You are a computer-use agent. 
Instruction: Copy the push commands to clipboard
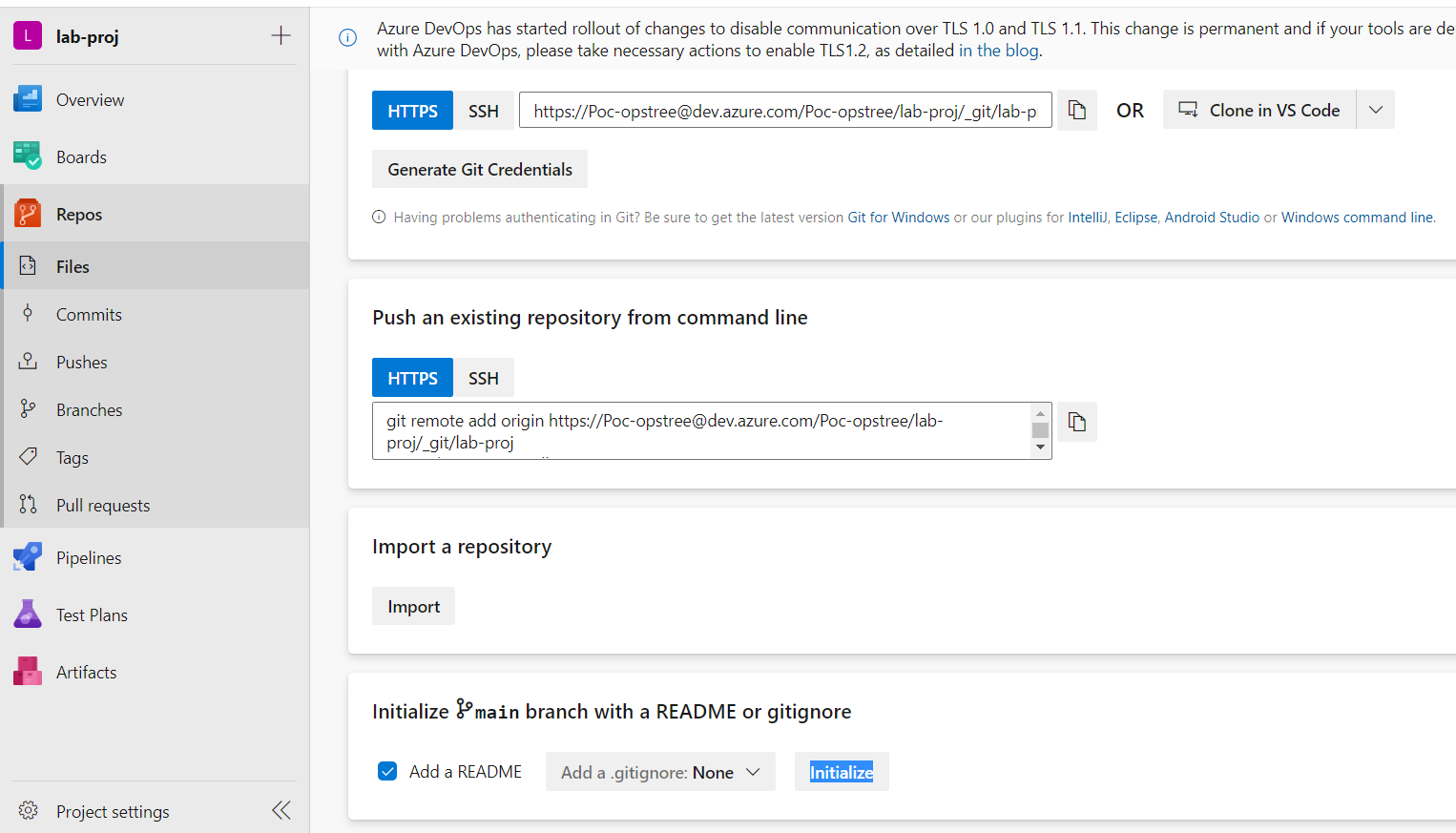pos(1077,422)
